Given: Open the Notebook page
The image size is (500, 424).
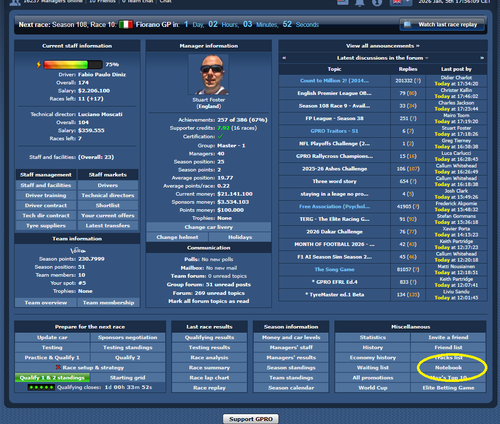Looking at the screenshot, I should (x=448, y=367).
